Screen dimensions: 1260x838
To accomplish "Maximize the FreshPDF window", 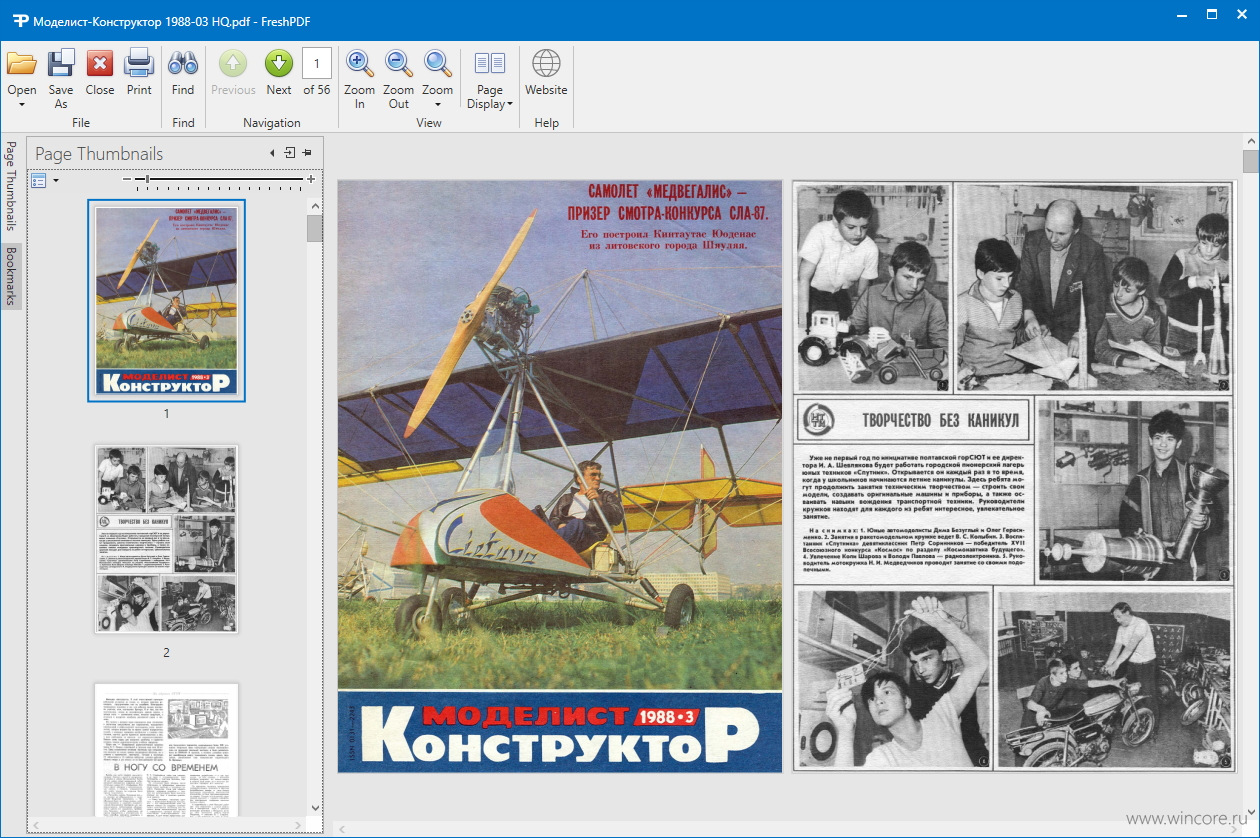I will pos(1211,15).
